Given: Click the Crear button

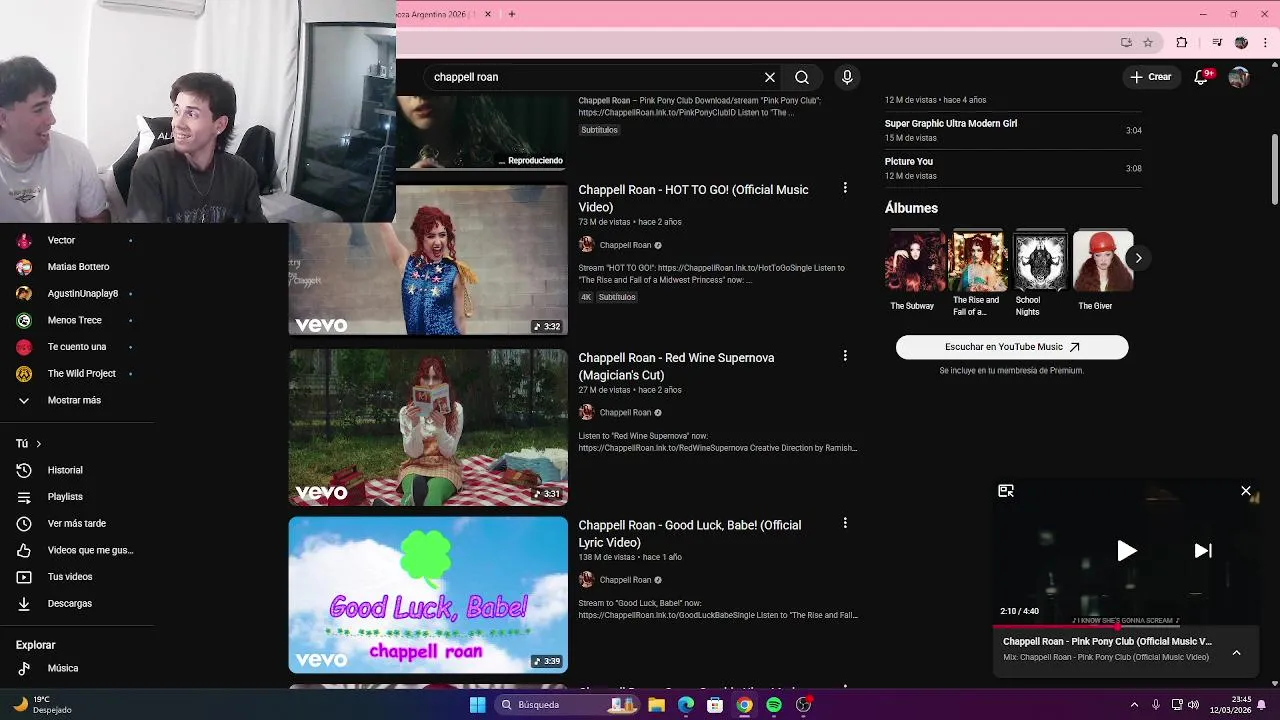Looking at the screenshot, I should [1151, 77].
